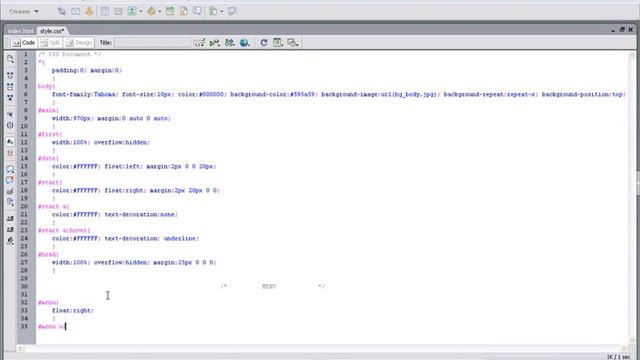Click the horizontal scrollbar below the code
Screen dimensions: 640x360
pos(322,348)
